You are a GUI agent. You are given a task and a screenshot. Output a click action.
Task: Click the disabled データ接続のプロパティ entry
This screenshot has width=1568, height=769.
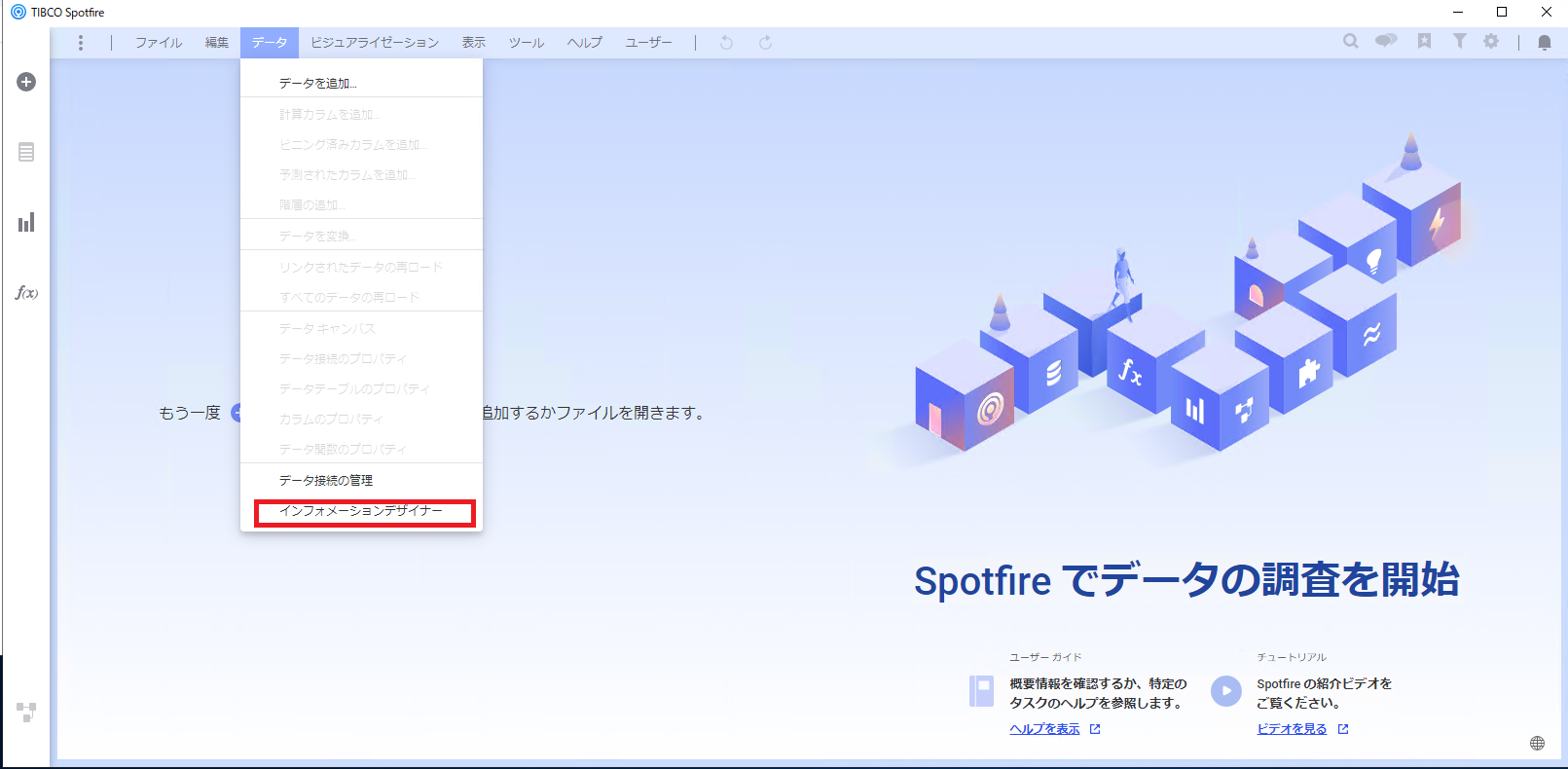coord(361,358)
